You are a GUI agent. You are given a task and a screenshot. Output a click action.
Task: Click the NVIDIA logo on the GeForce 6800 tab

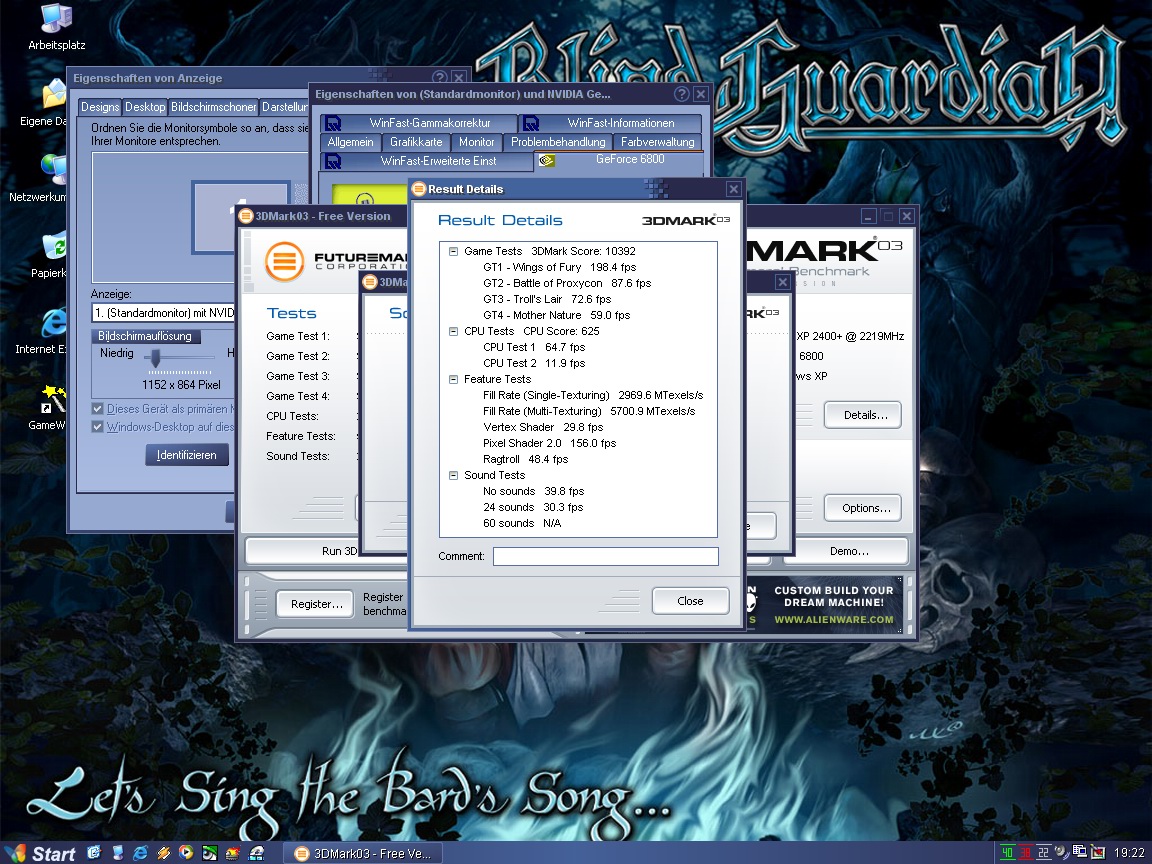point(547,160)
